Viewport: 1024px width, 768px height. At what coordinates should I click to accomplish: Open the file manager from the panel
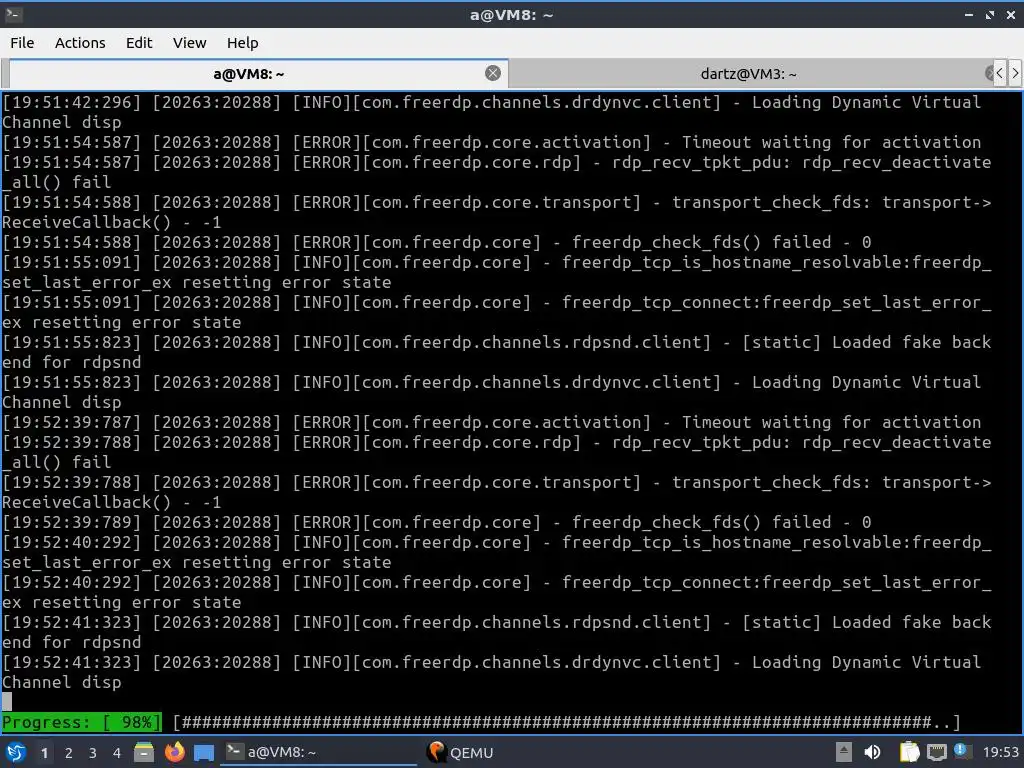(x=144, y=752)
